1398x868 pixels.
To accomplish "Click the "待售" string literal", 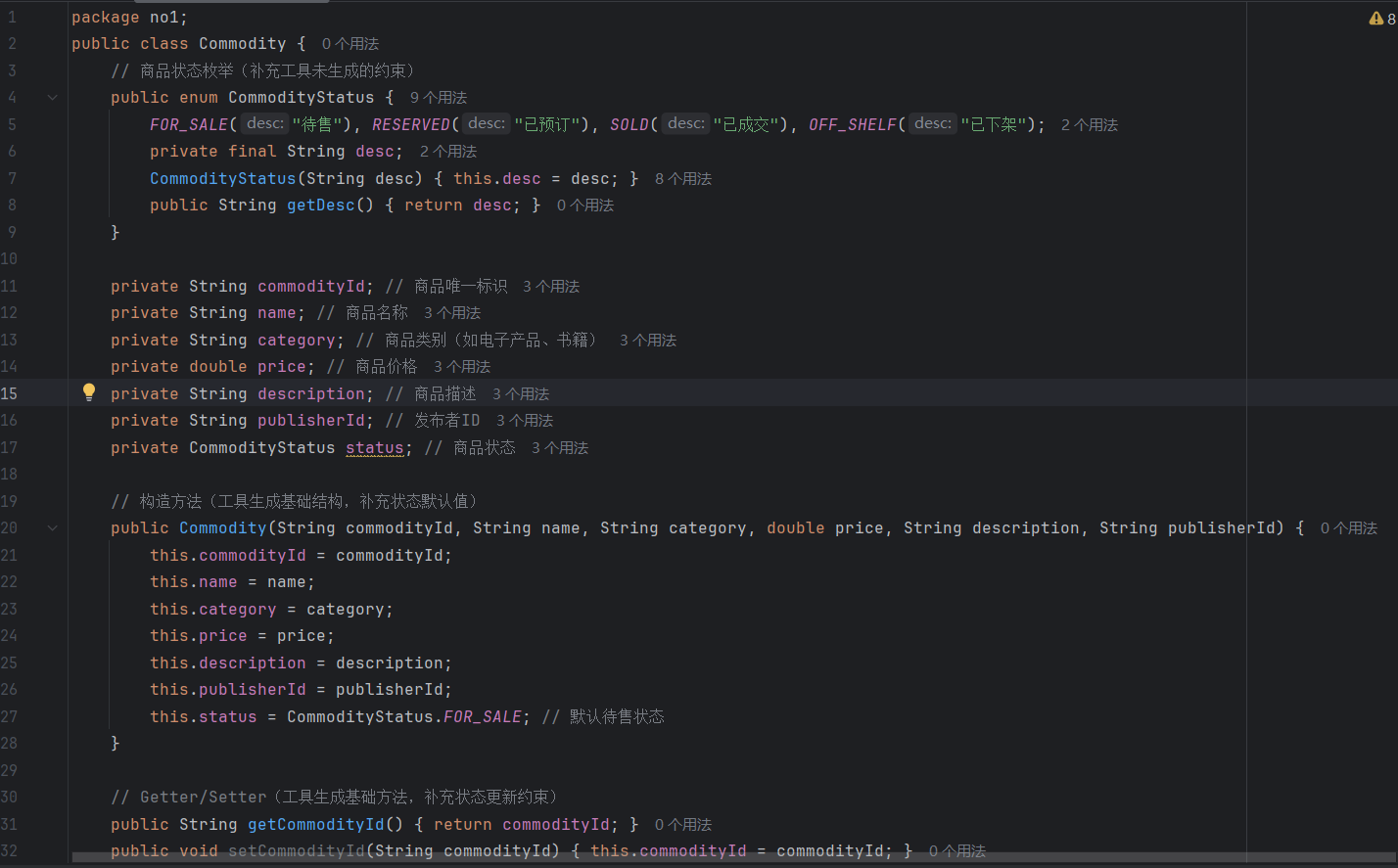I will 318,125.
